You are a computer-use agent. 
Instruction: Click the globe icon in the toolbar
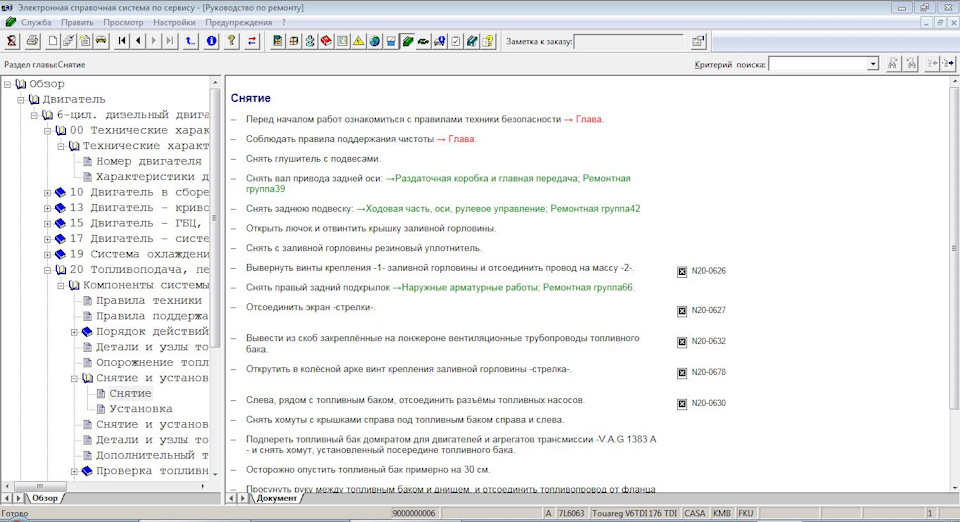tap(374, 41)
